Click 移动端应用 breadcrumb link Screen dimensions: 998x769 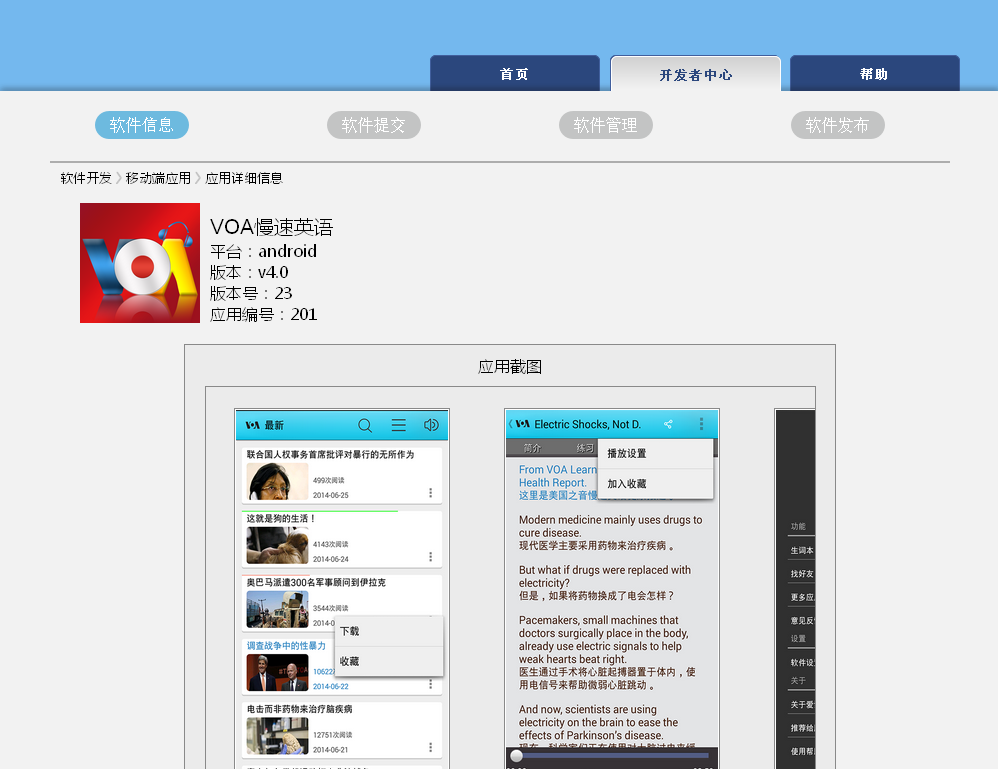[158, 178]
